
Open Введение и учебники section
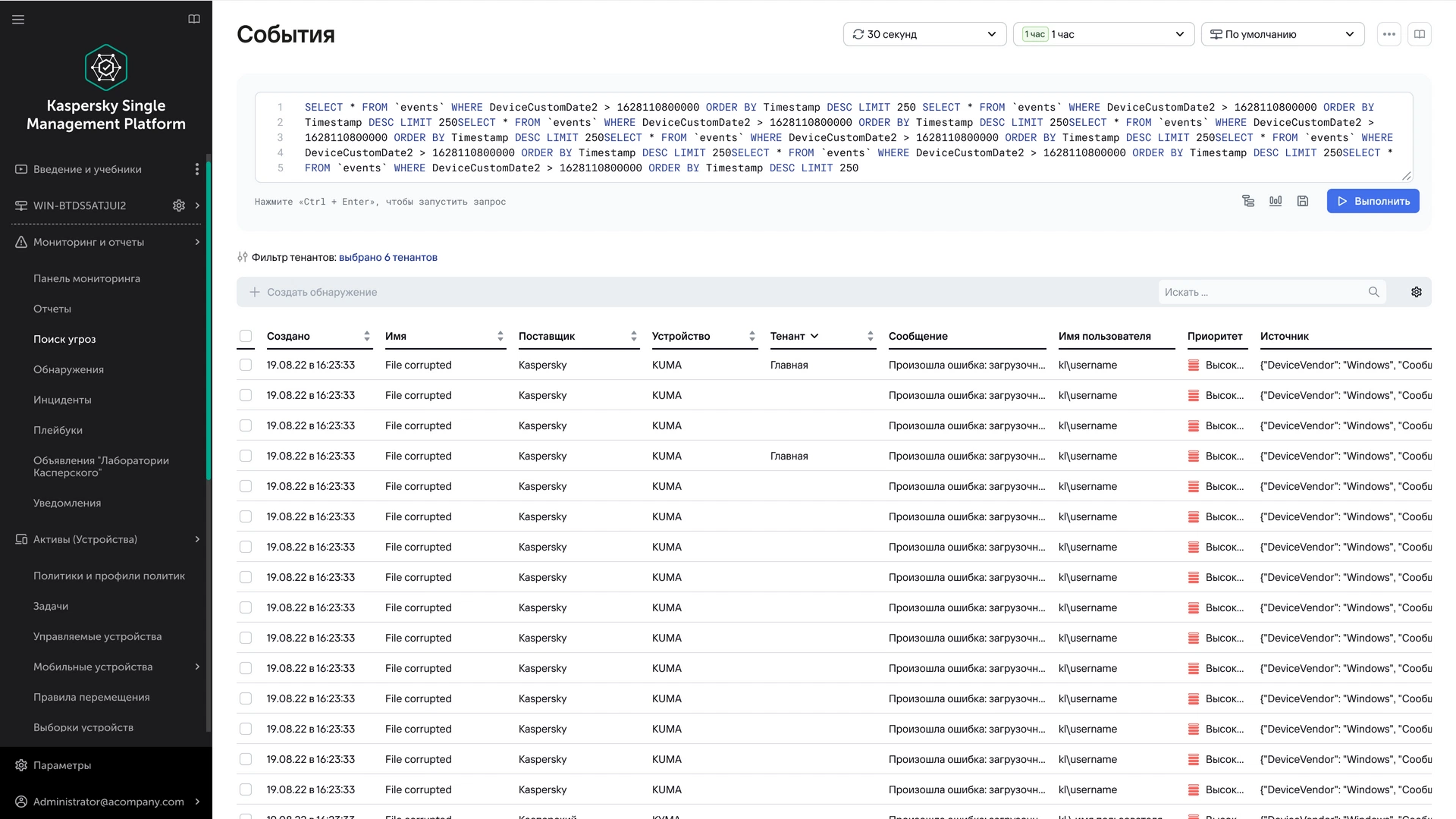[87, 169]
